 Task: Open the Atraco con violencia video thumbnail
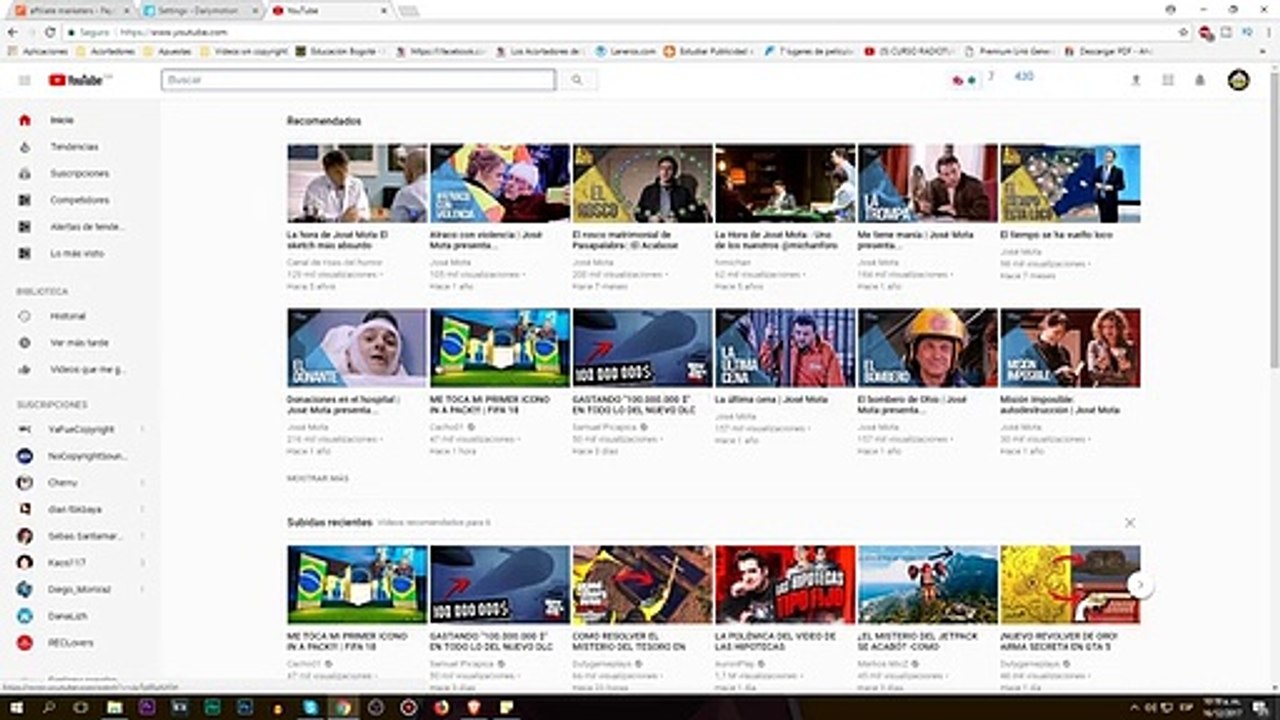point(500,183)
